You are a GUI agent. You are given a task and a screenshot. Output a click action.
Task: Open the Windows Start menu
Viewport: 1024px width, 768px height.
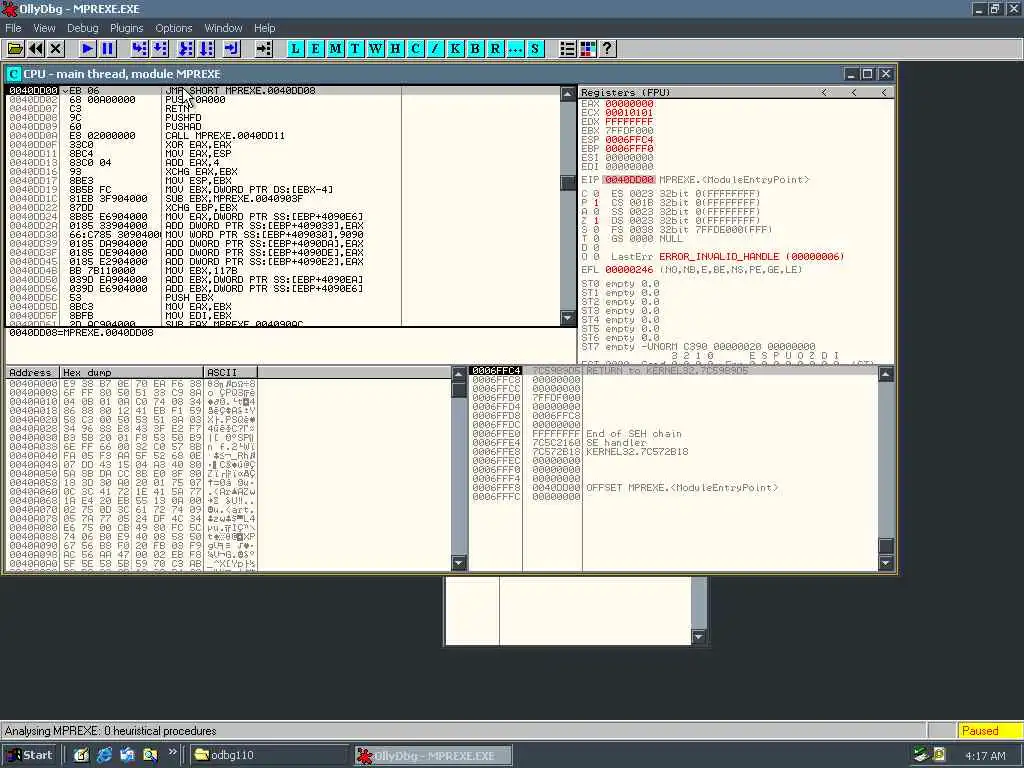(30, 755)
